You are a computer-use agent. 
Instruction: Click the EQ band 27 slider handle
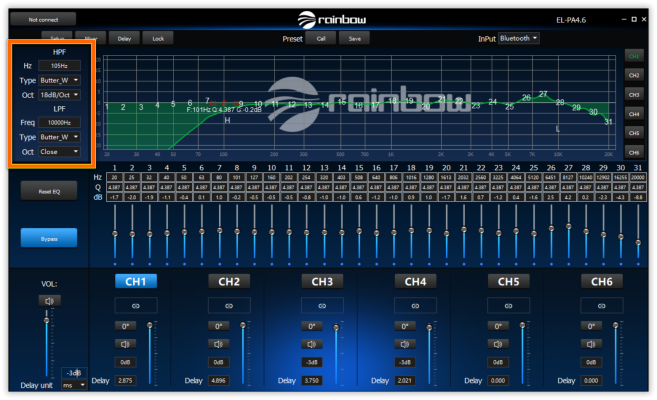coord(569,226)
